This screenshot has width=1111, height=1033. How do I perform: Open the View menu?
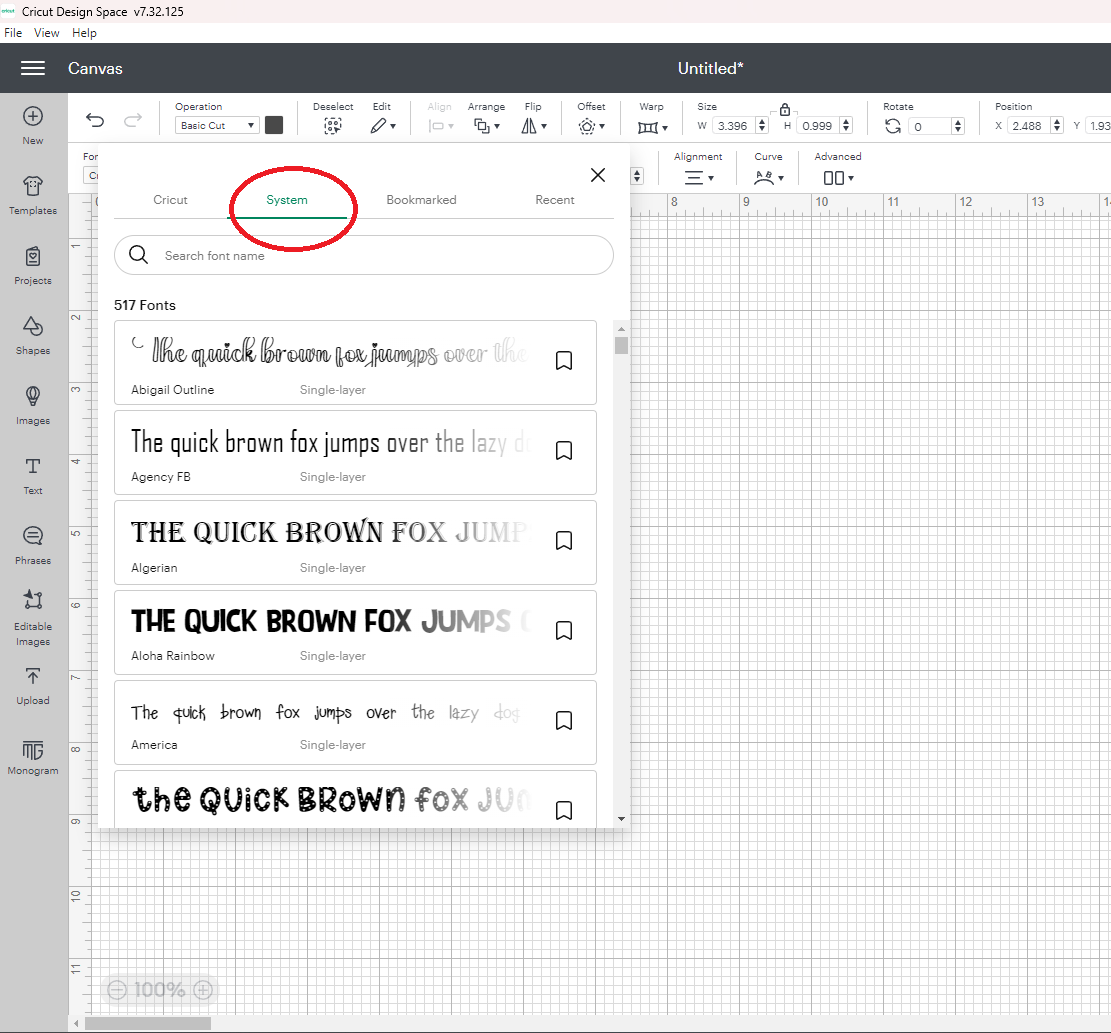pos(47,33)
